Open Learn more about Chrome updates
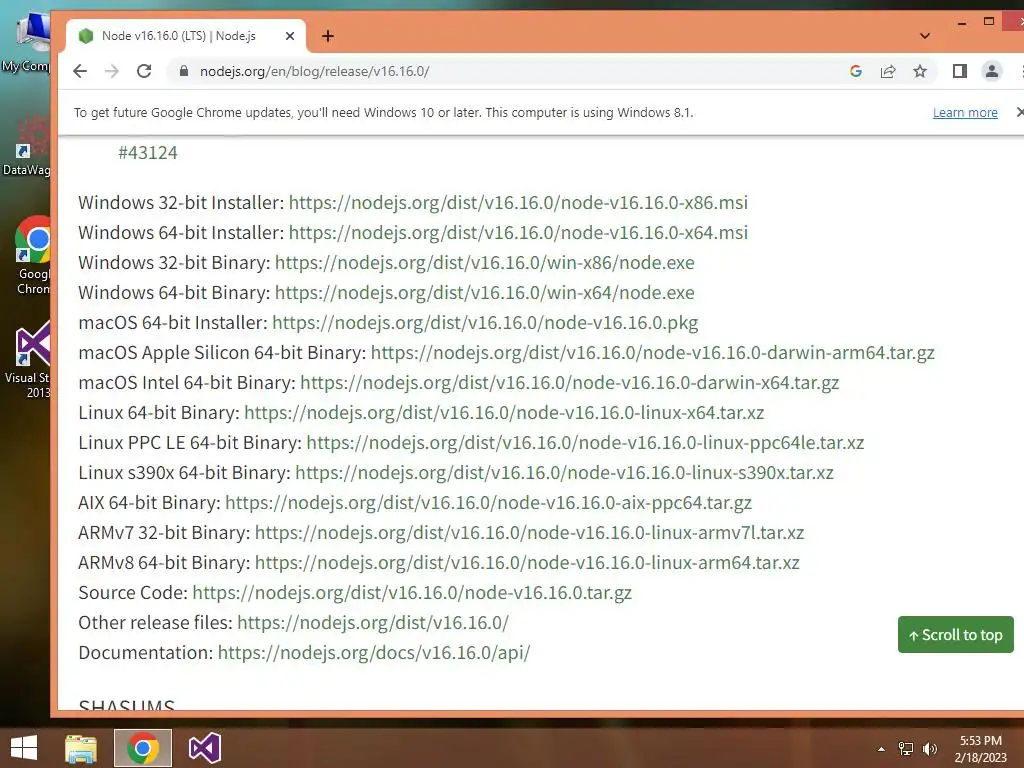 965,112
